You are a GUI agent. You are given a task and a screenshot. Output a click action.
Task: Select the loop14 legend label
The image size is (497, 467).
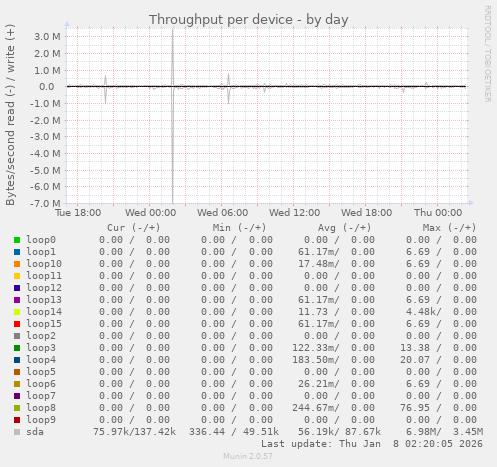(44, 312)
